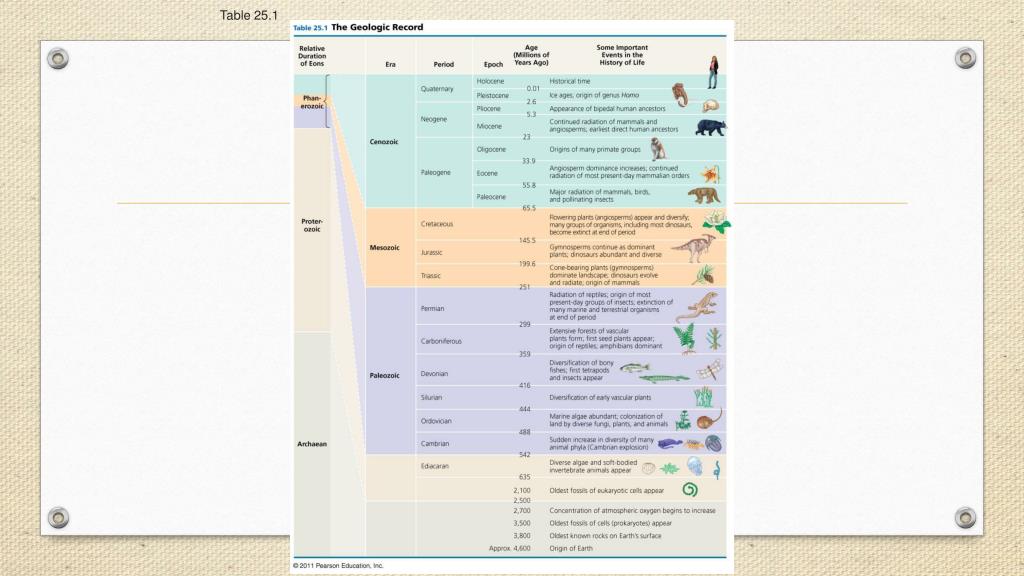Click the age value '542'

pyautogui.click(x=524, y=455)
